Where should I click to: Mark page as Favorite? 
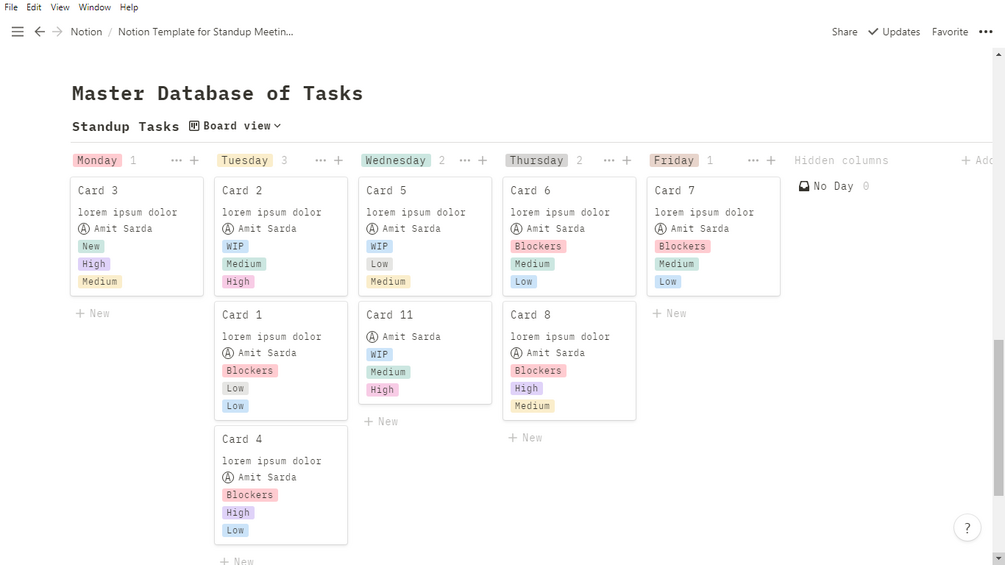(949, 32)
